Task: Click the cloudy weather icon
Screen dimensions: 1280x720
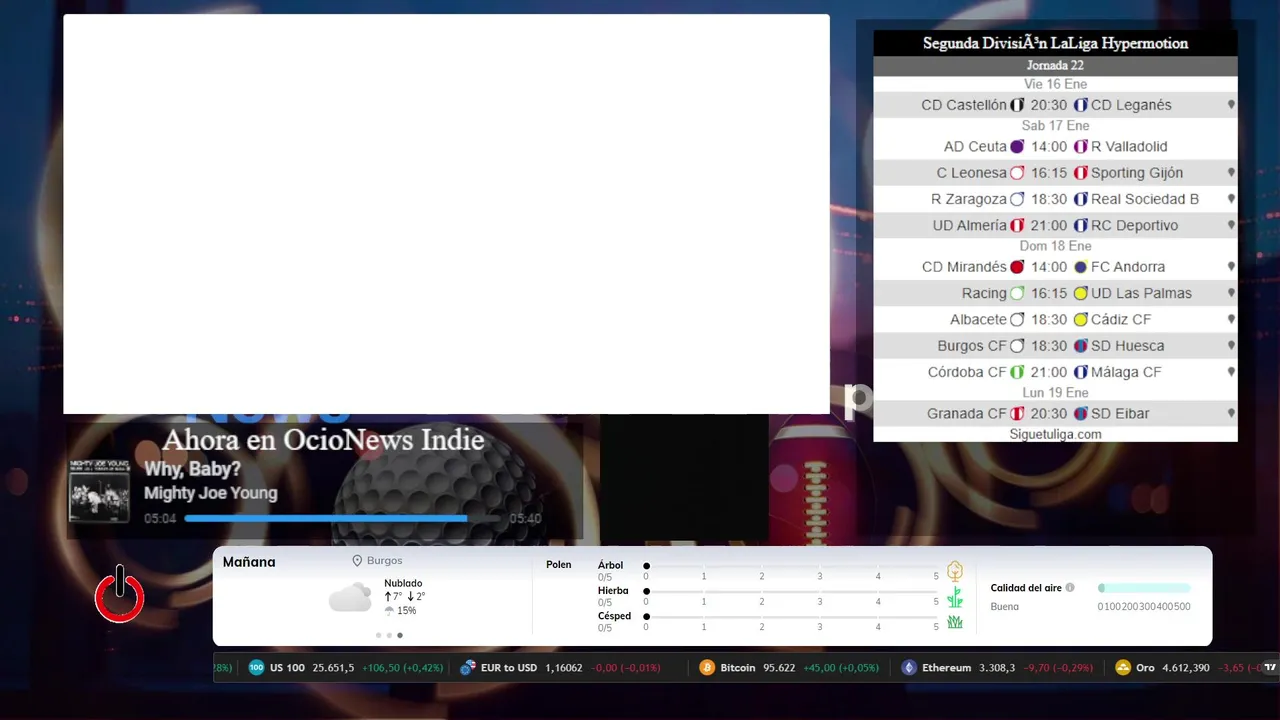Action: [350, 598]
